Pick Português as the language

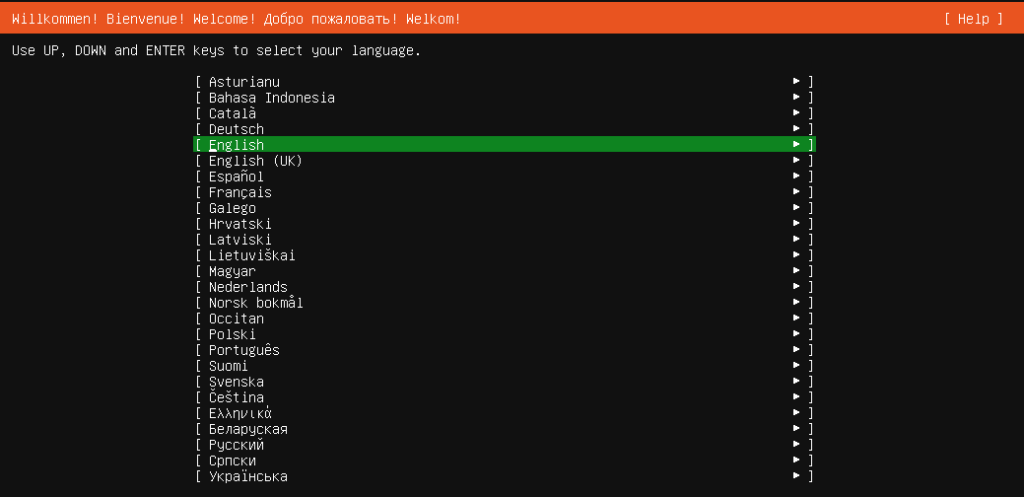pos(245,350)
